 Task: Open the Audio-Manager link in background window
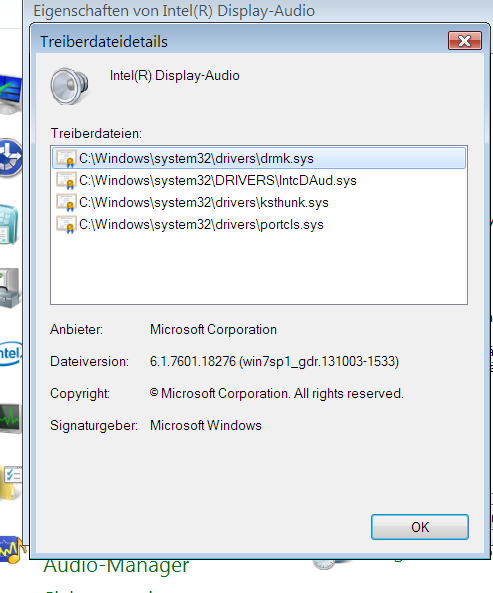pos(116,567)
